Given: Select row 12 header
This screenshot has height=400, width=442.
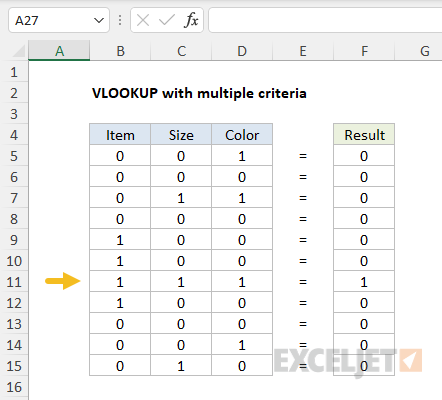Looking at the screenshot, I should click(x=14, y=303).
